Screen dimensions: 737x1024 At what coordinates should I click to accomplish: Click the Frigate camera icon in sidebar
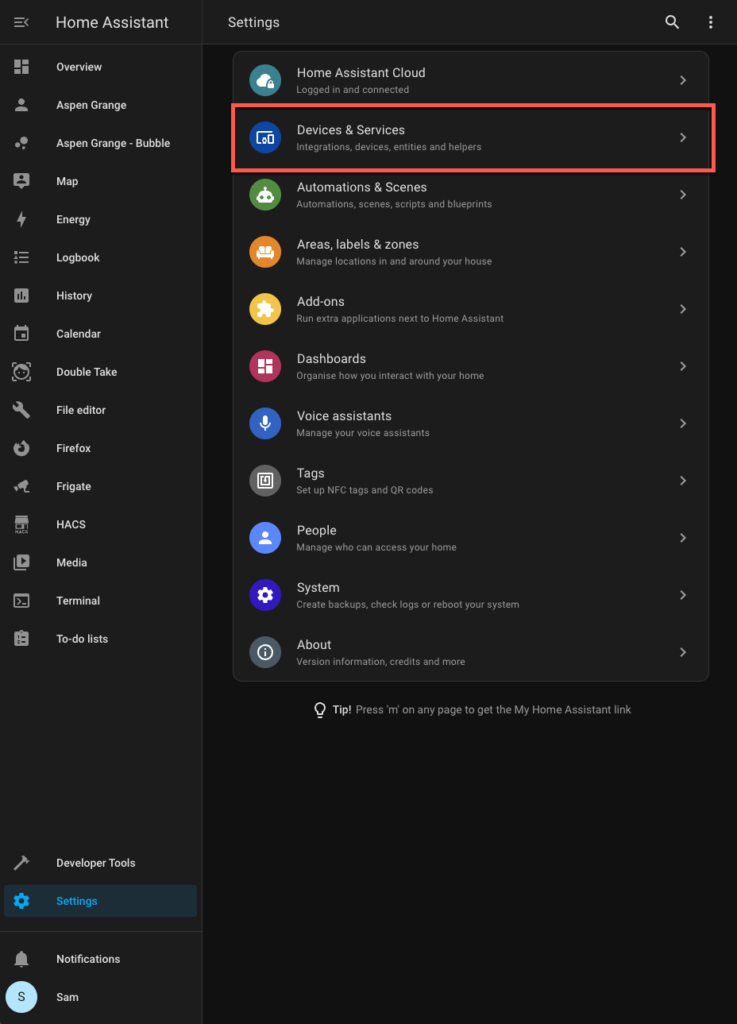point(21,486)
